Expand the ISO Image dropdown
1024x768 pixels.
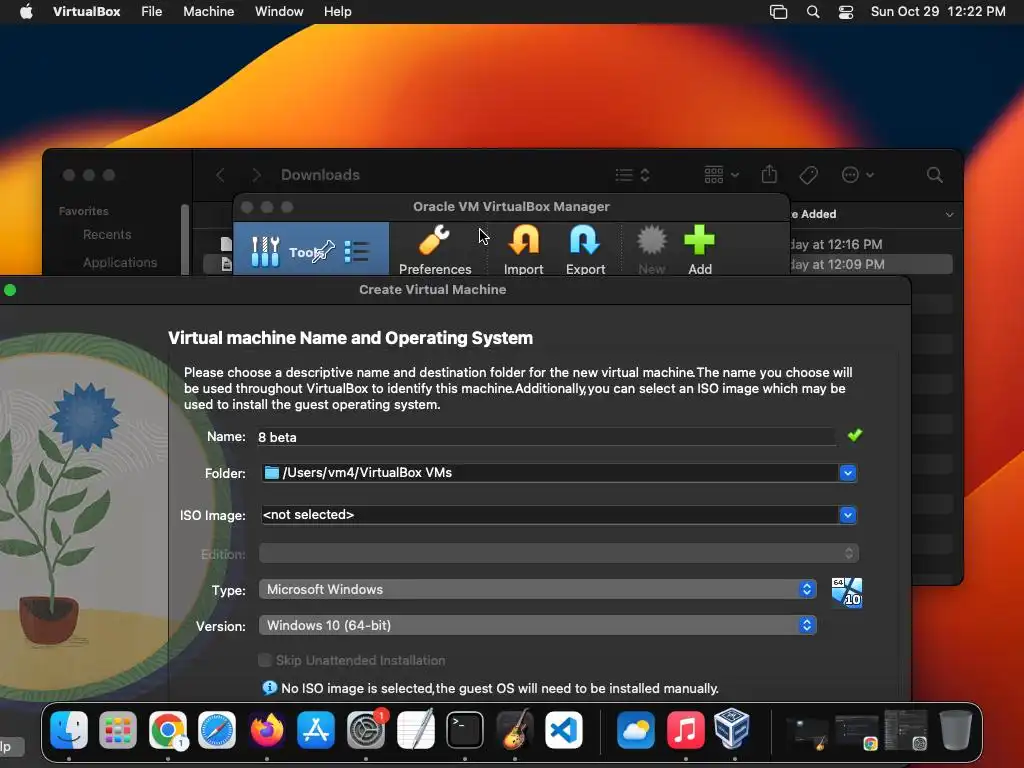coord(848,515)
